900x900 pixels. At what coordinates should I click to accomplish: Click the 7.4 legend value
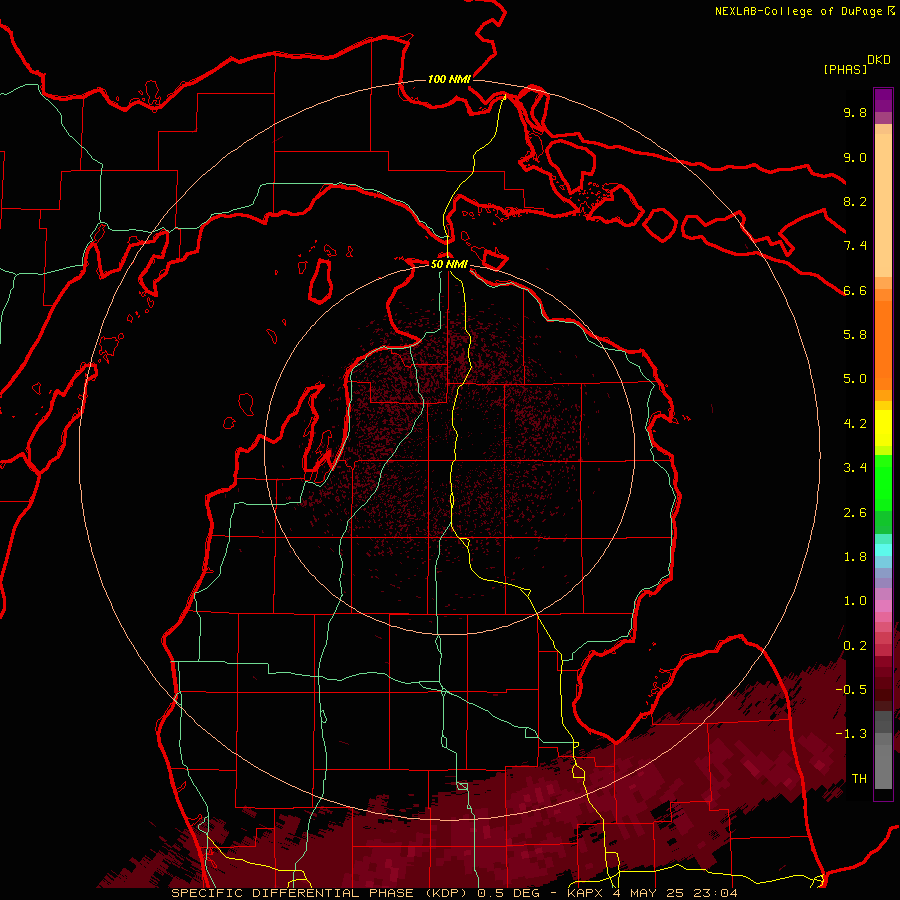tap(855, 246)
